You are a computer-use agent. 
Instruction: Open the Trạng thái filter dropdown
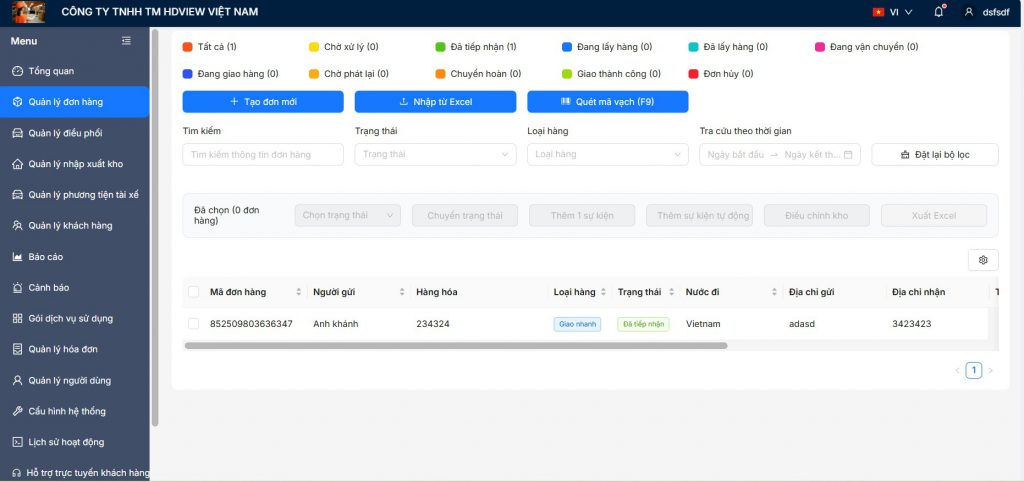pos(435,154)
